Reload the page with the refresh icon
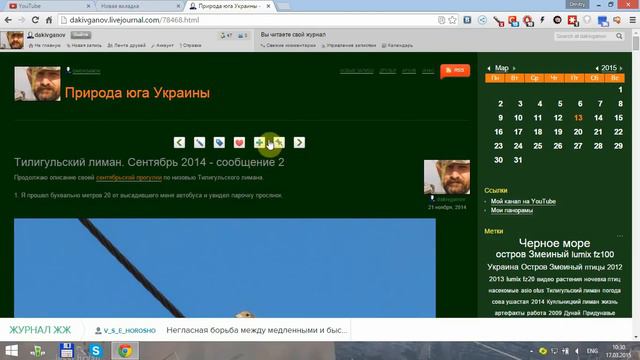 pos(35,20)
